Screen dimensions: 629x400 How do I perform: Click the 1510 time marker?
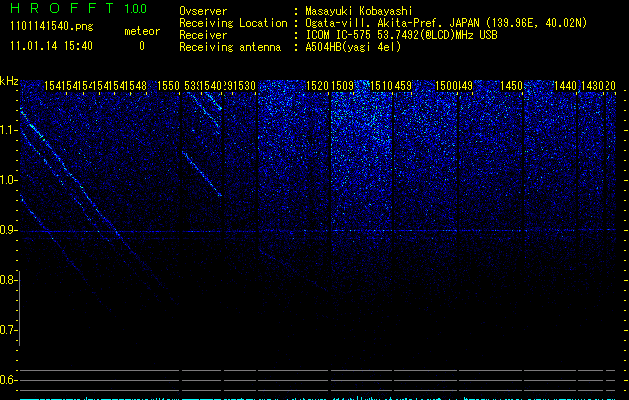click(381, 86)
